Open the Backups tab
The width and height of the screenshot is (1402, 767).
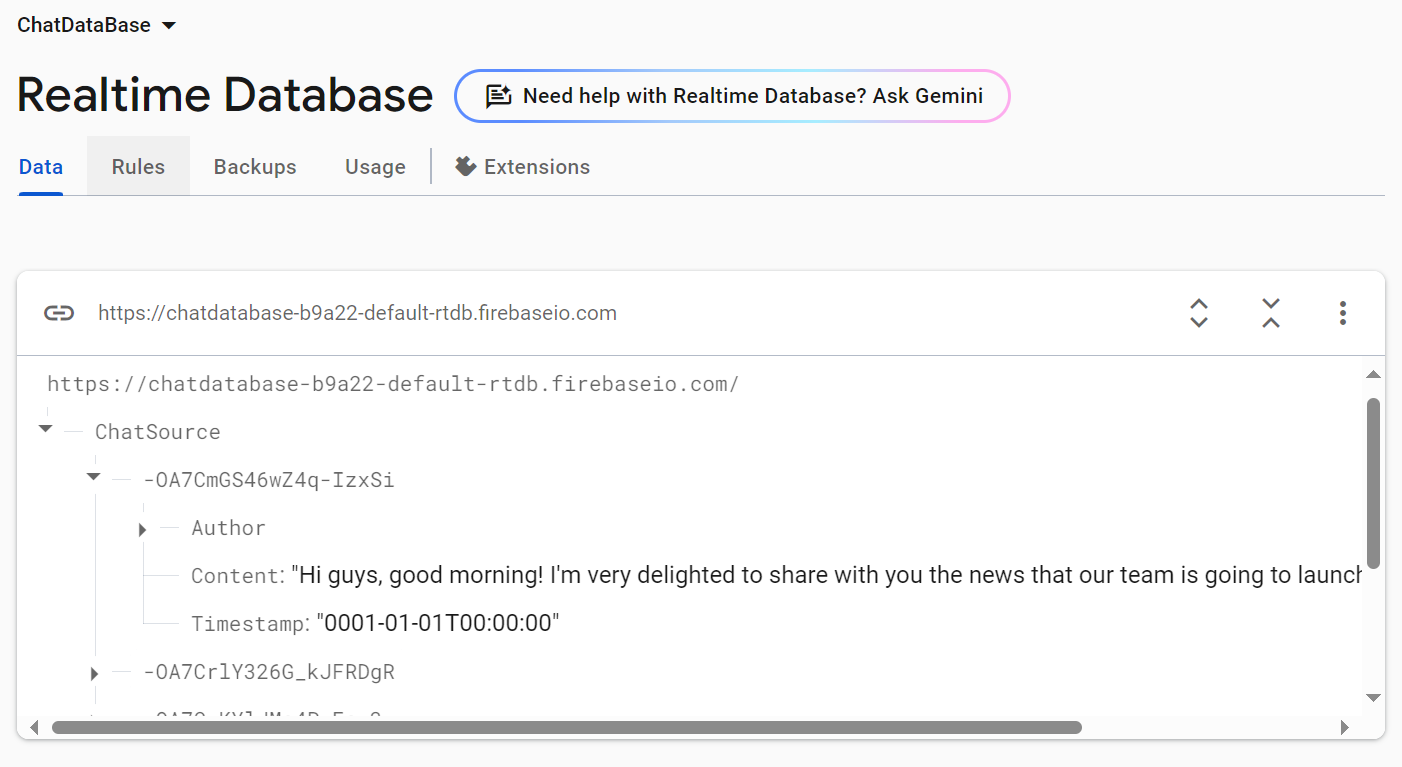point(255,167)
